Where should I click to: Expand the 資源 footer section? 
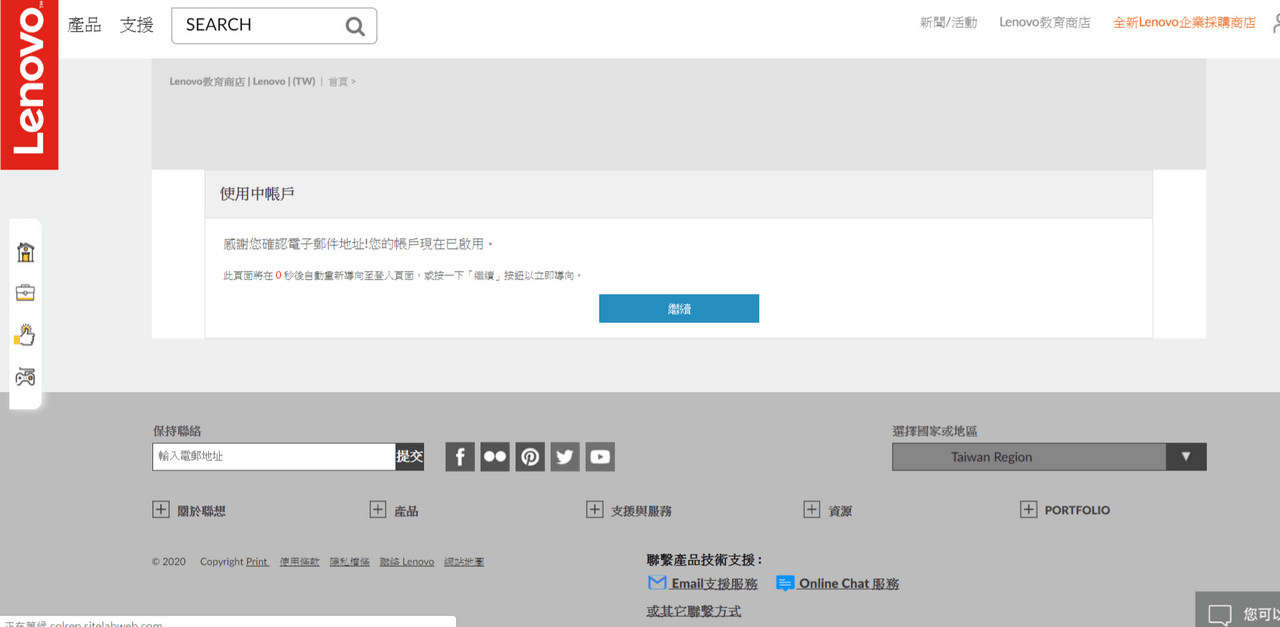(x=812, y=510)
